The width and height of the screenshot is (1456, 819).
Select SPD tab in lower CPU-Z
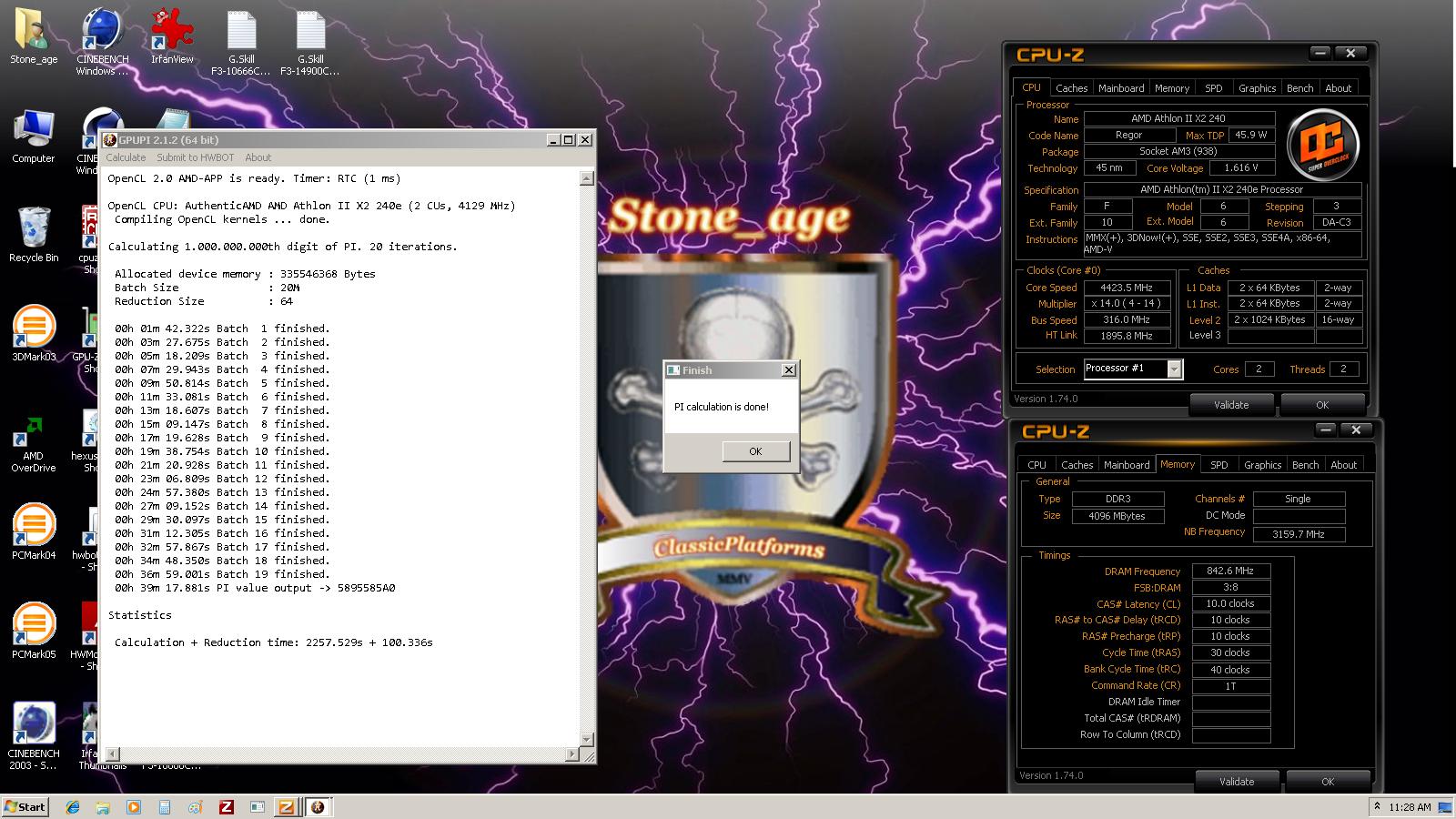tap(1219, 465)
